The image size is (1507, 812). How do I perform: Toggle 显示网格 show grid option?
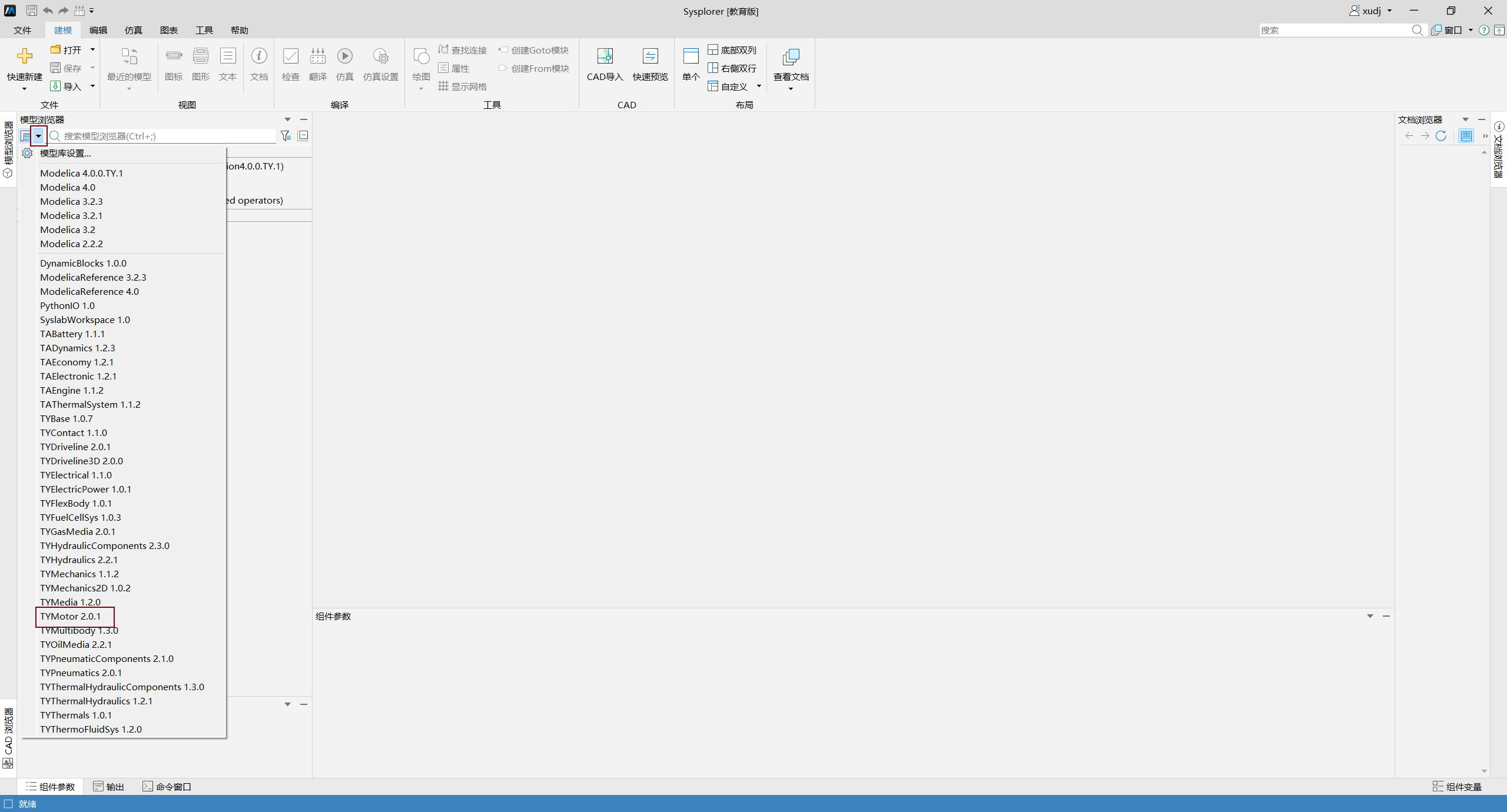coord(463,86)
